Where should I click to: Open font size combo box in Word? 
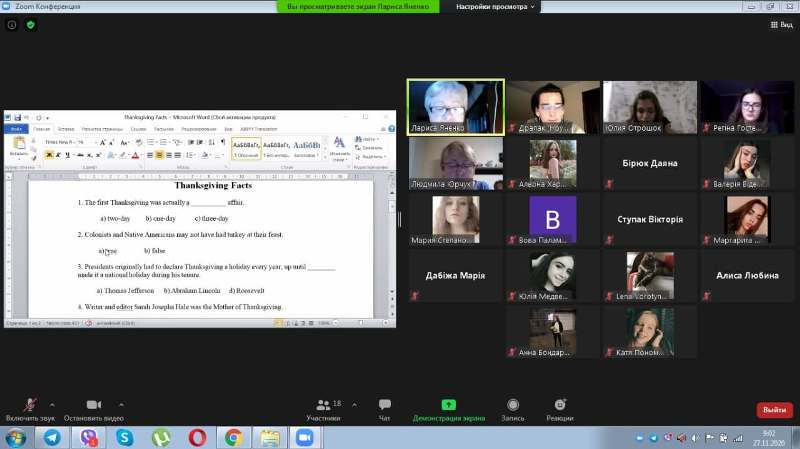pos(87,142)
